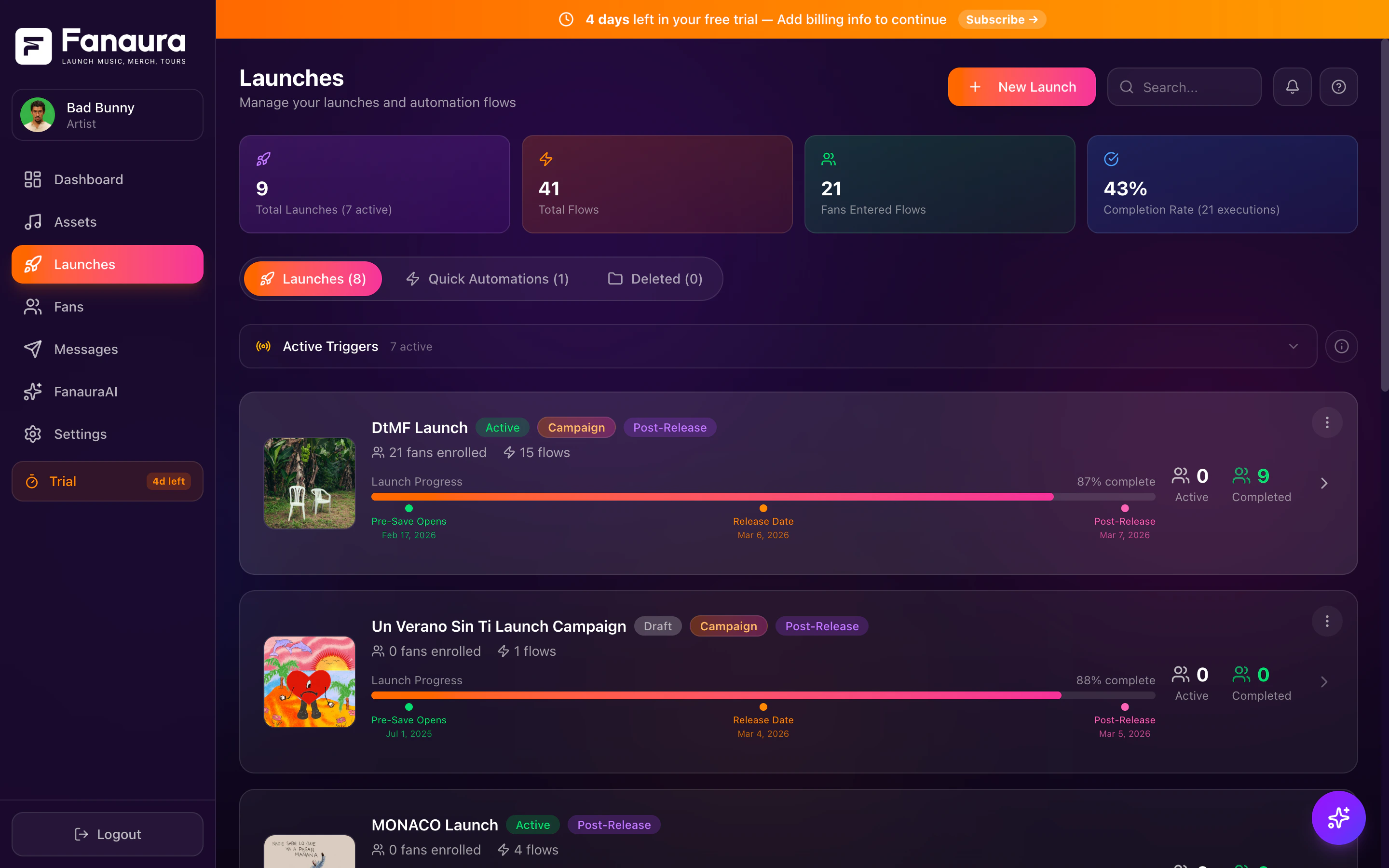1389x868 pixels.
Task: Switch to Deleted (0) tab
Action: [x=655, y=278]
